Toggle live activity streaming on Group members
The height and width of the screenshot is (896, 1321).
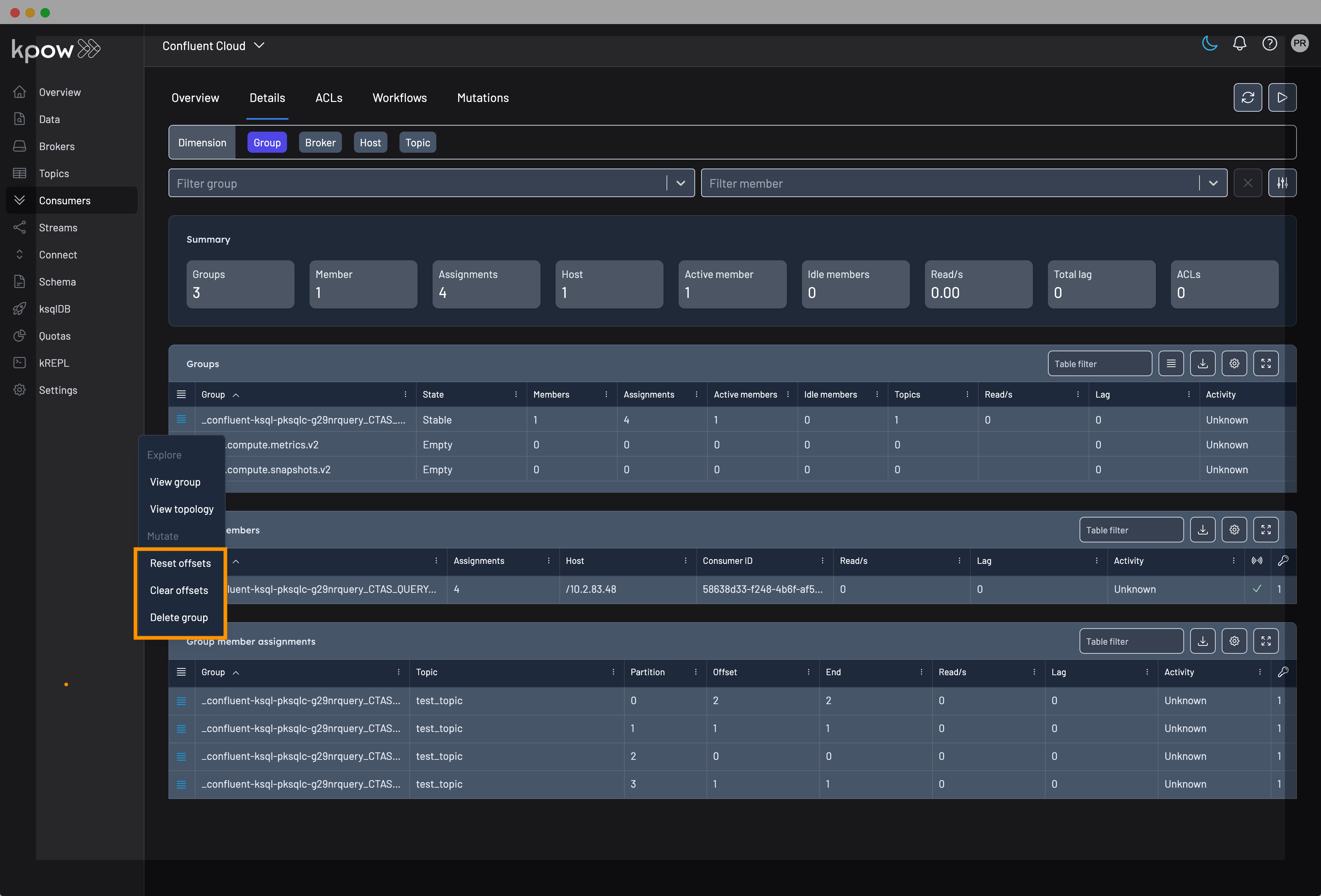pos(1257,561)
